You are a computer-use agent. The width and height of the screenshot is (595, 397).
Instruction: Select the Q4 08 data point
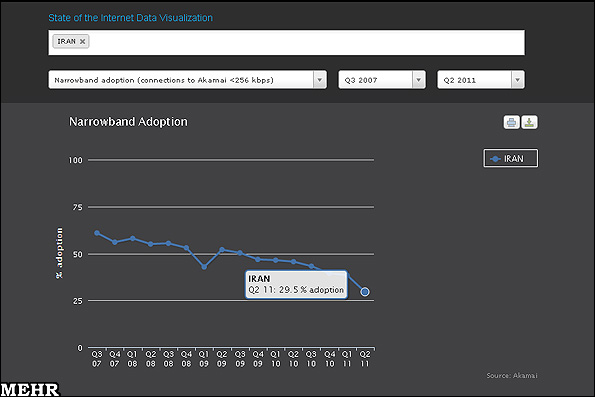pos(186,248)
